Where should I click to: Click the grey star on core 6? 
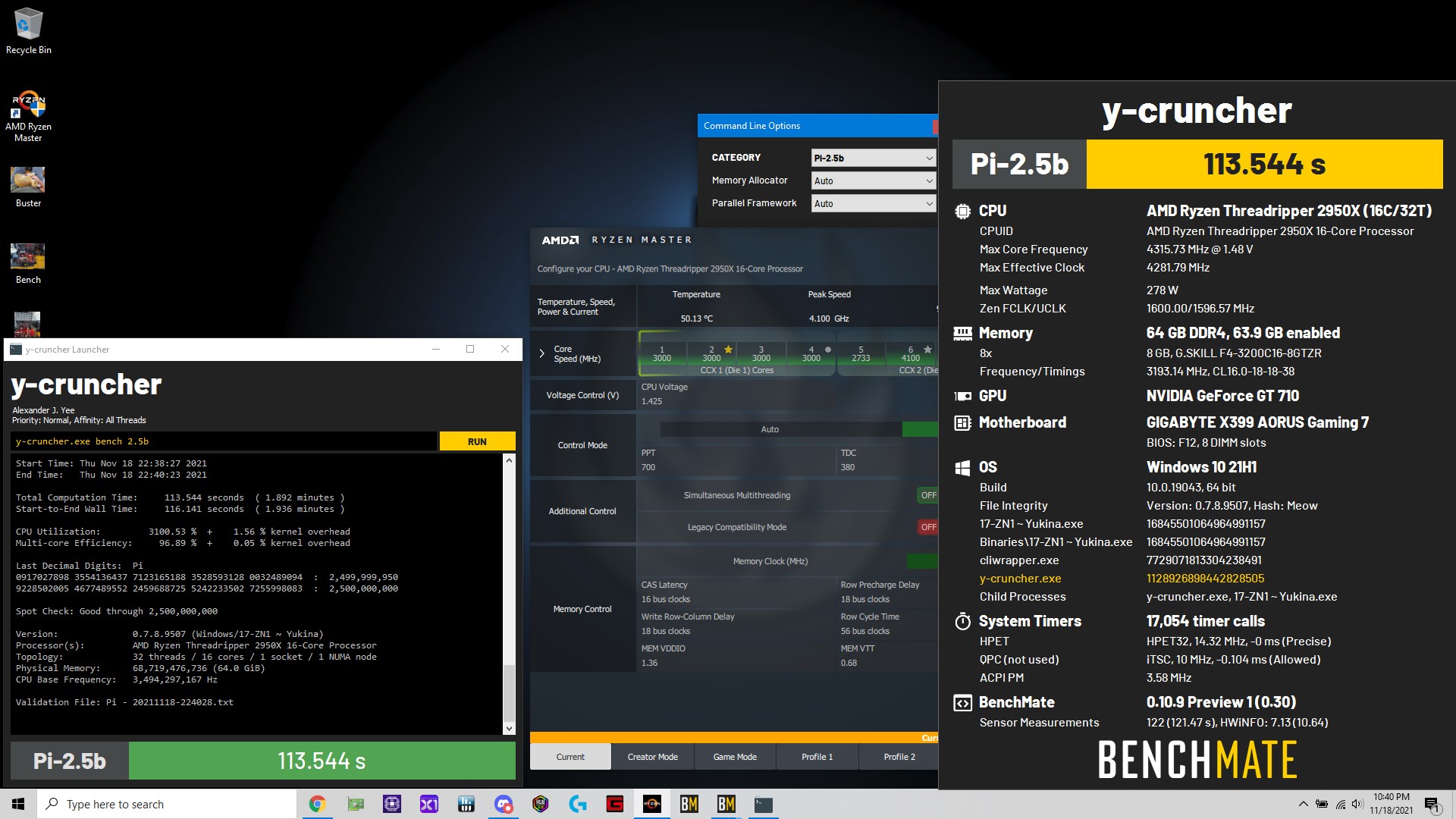click(x=927, y=350)
